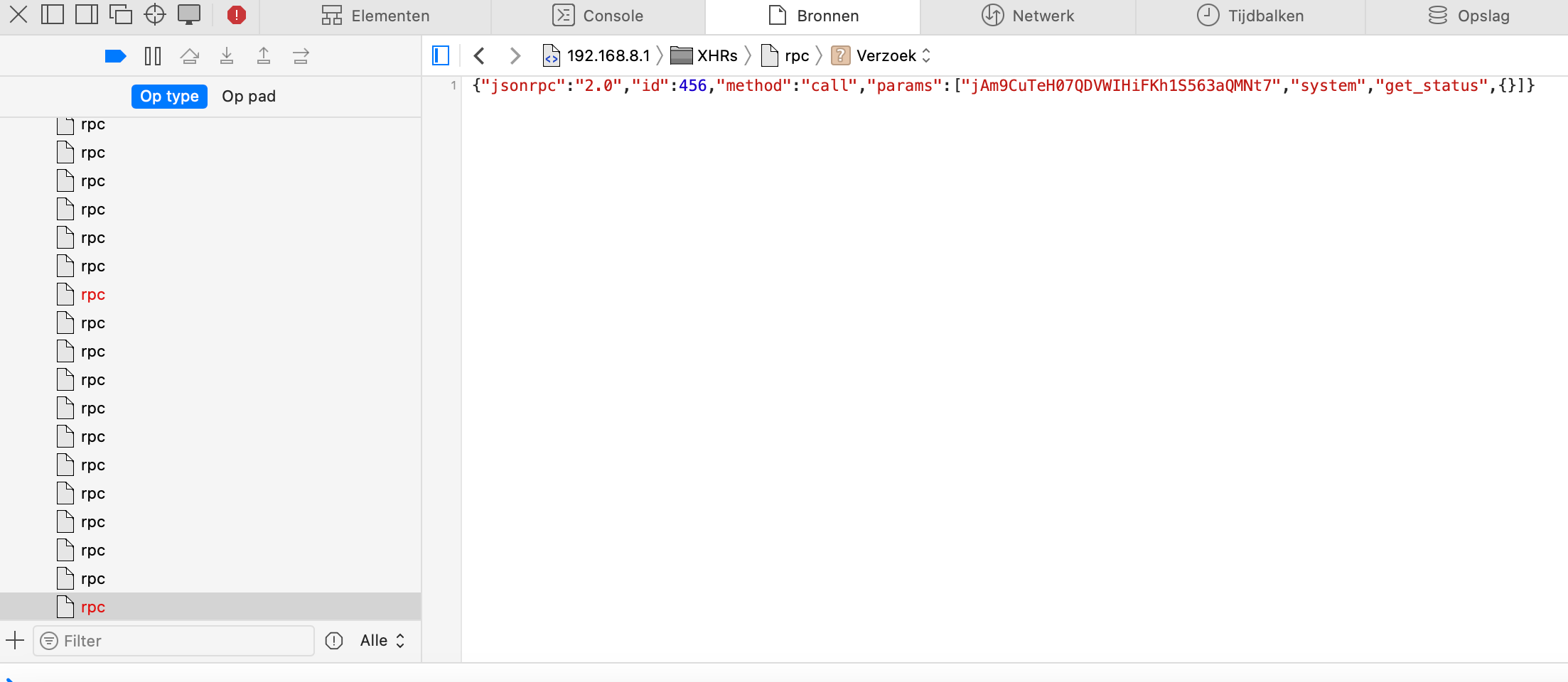Toggle all breakpoints with the blue arrow icon
1568x682 pixels.
point(115,56)
